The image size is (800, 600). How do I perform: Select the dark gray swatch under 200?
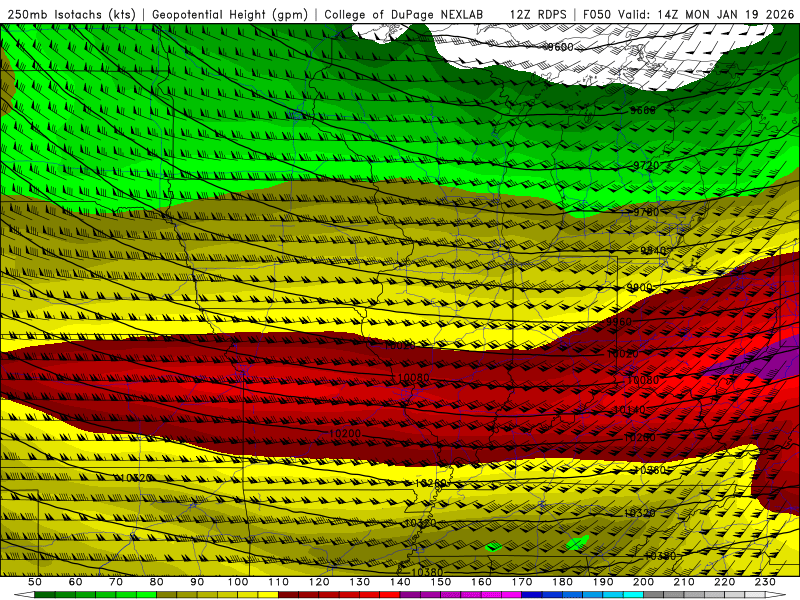pos(654,595)
